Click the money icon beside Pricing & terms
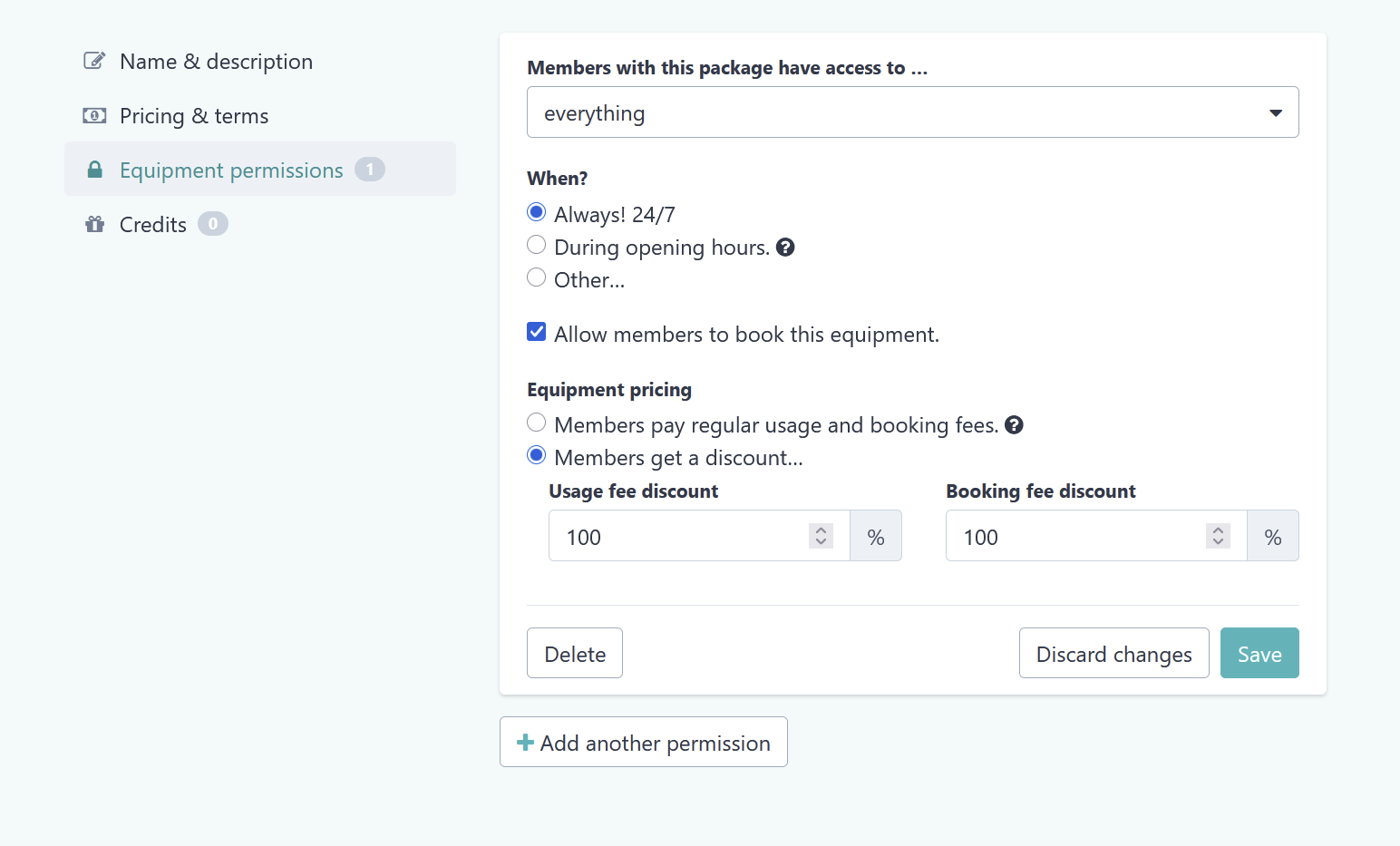This screenshot has height=846, width=1400. click(x=94, y=115)
